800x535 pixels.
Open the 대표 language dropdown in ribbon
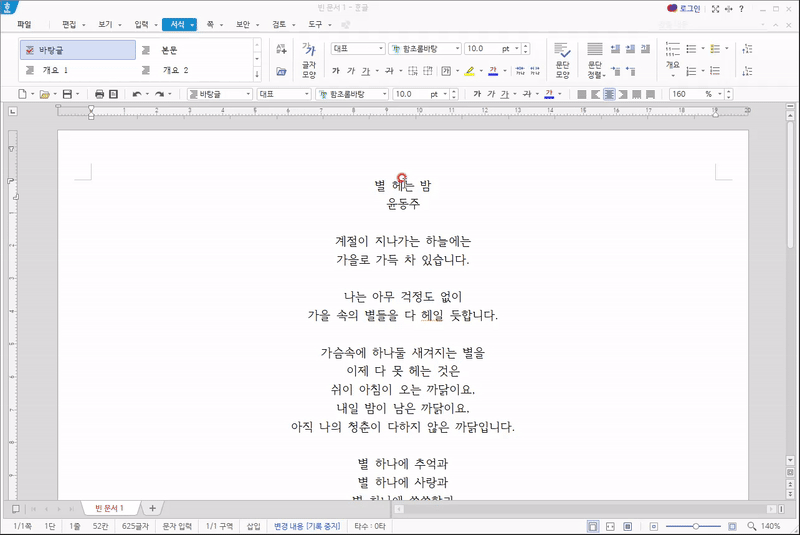tap(381, 48)
